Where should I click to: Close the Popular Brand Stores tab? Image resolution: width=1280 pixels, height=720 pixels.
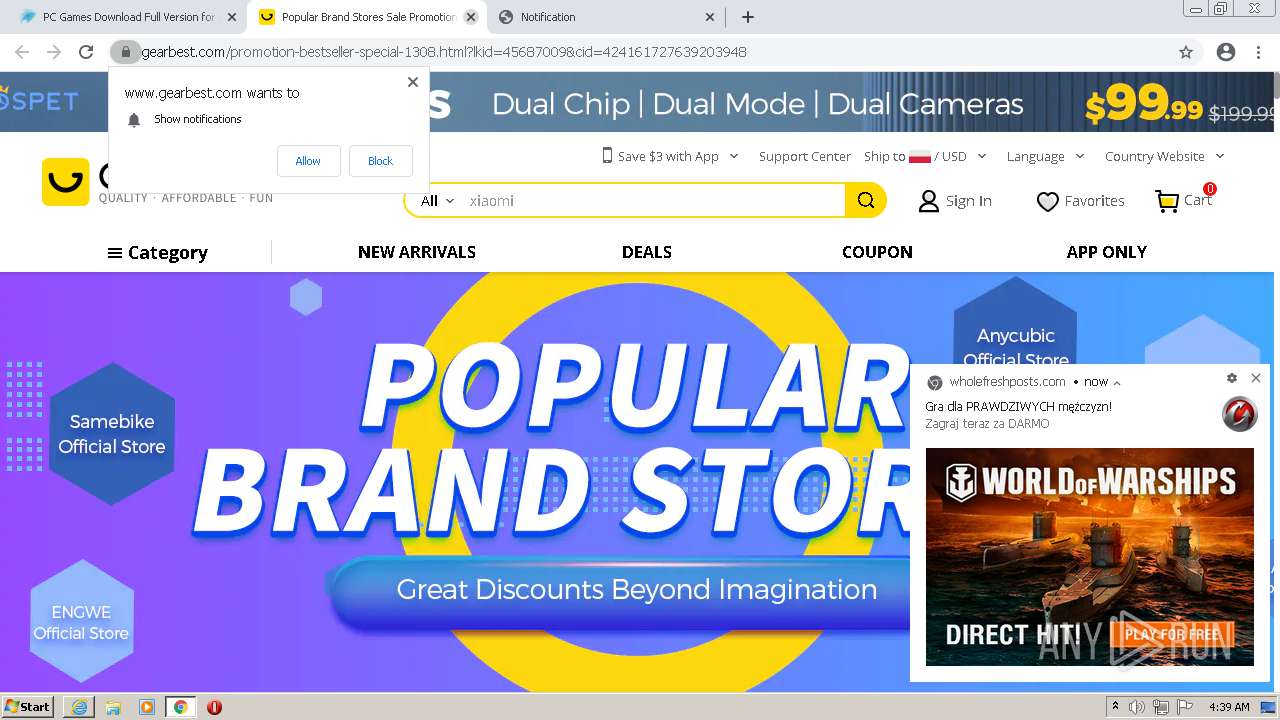[471, 17]
